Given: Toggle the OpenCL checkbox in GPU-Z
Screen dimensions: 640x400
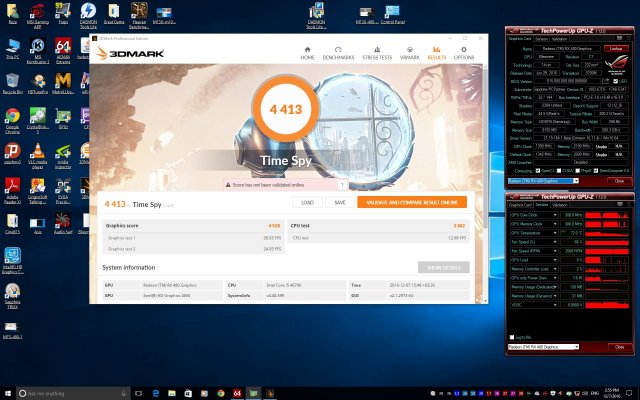Looking at the screenshot, I should click(x=538, y=170).
